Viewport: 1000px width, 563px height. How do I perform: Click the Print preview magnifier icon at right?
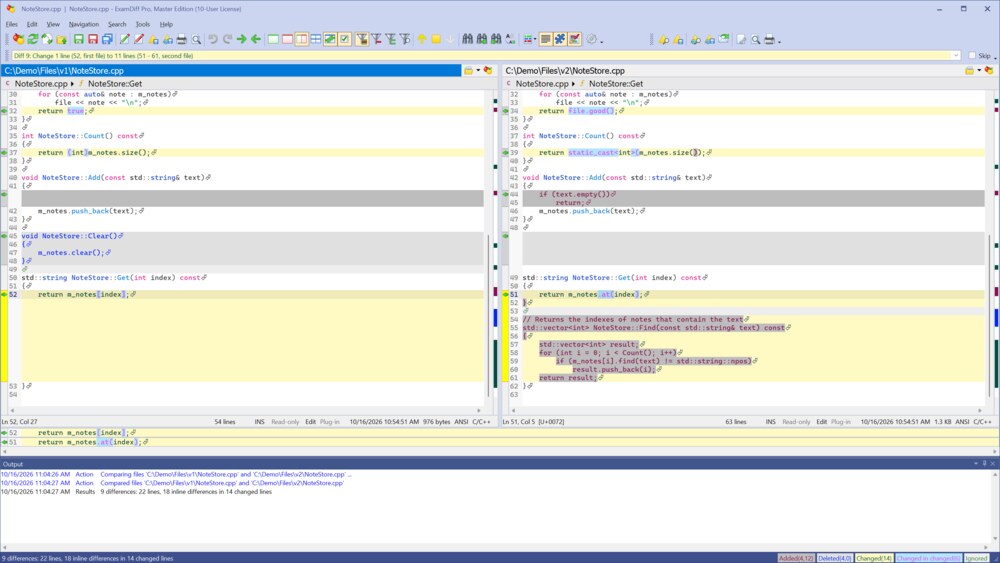click(x=756, y=40)
